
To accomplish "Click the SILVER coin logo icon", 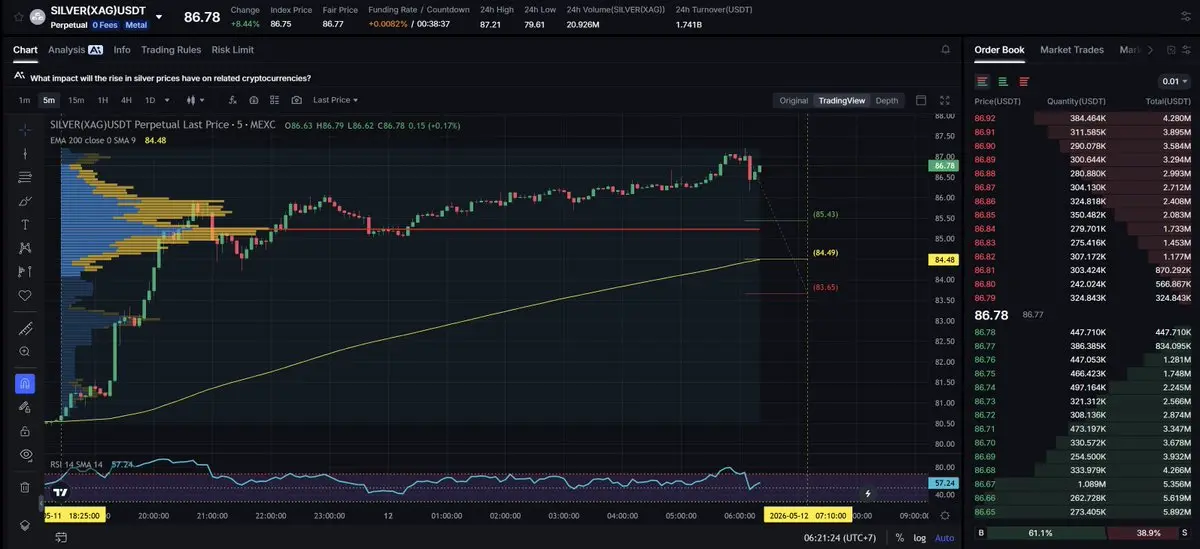I will click(37, 16).
